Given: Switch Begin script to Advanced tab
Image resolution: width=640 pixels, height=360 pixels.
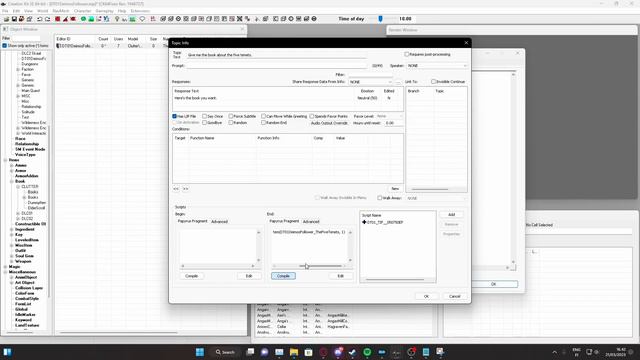Looking at the screenshot, I should (220, 222).
